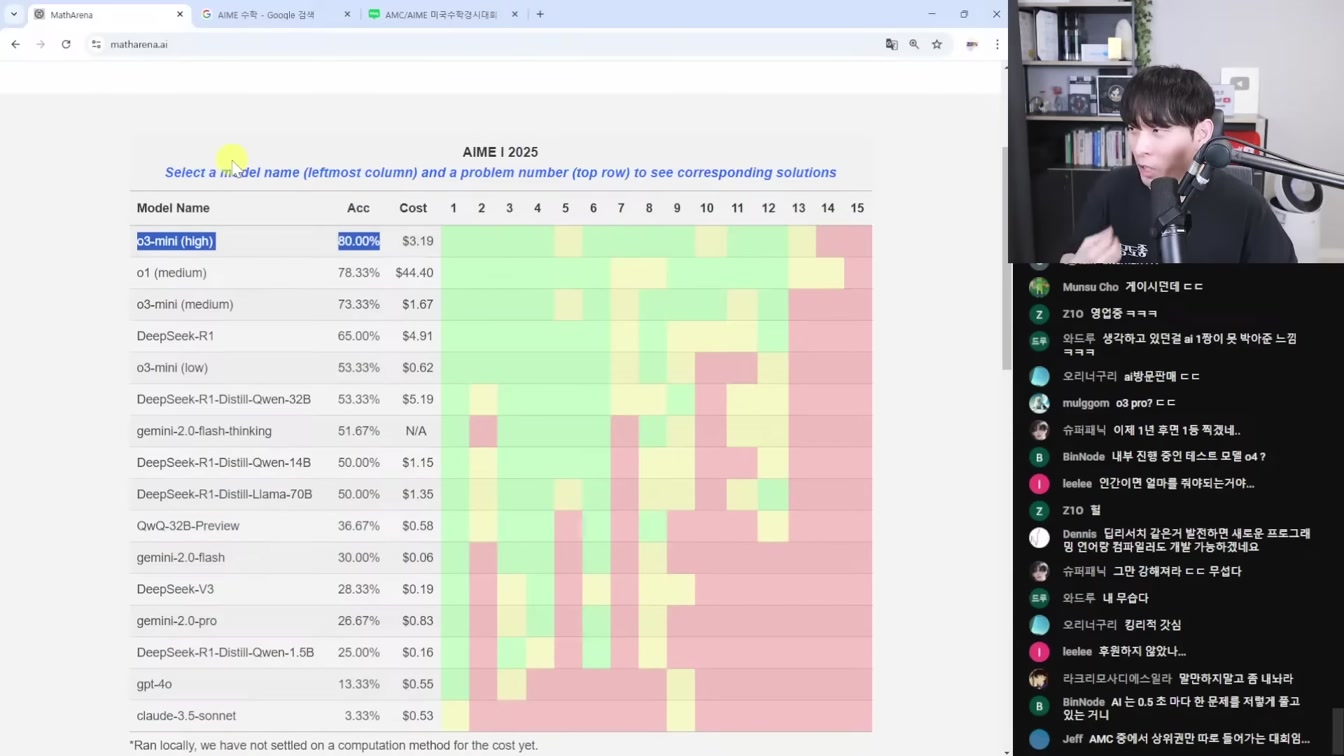Open the zoom magnifier icon in address bar
Viewport: 1344px width, 756px height.
click(x=914, y=44)
